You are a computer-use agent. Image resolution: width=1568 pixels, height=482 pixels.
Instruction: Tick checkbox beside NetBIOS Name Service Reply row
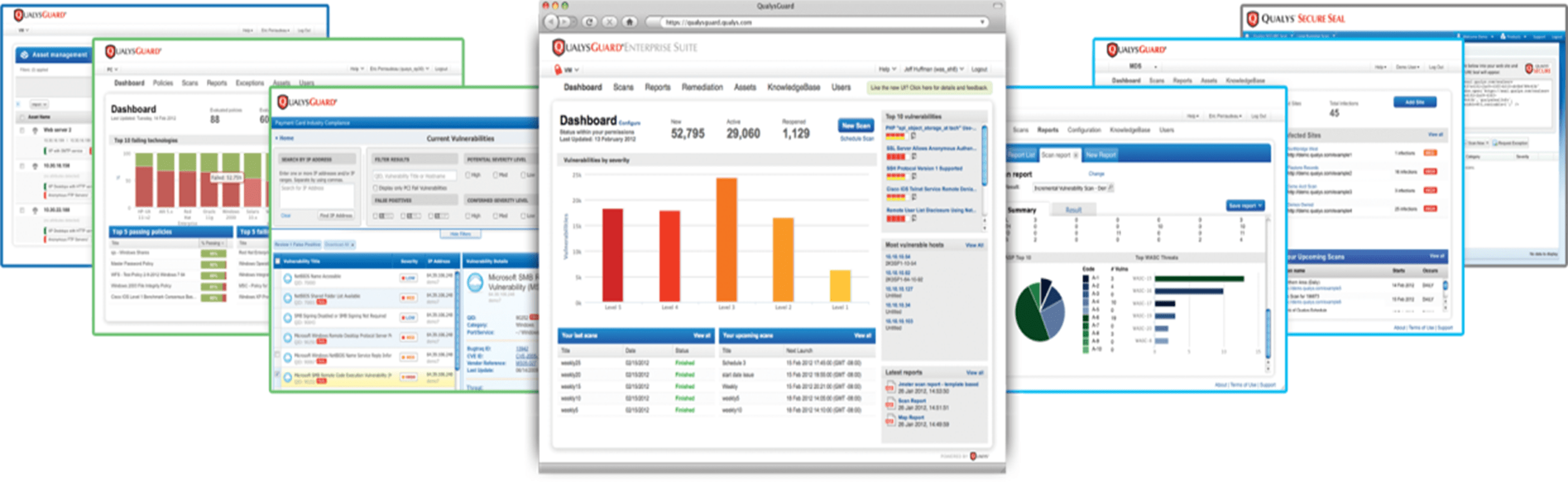pos(278,355)
